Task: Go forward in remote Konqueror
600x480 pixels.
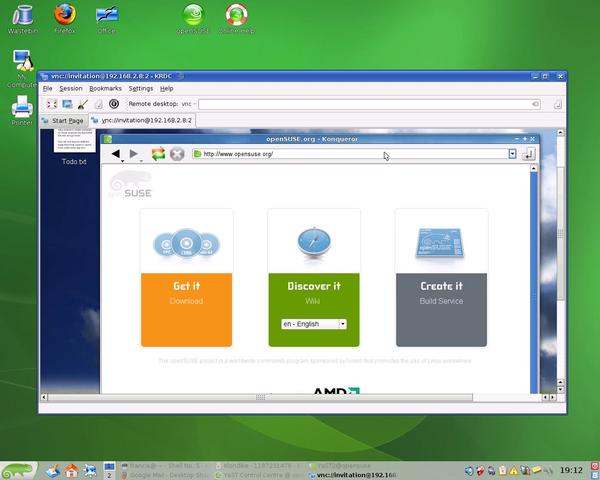Action: coord(134,154)
